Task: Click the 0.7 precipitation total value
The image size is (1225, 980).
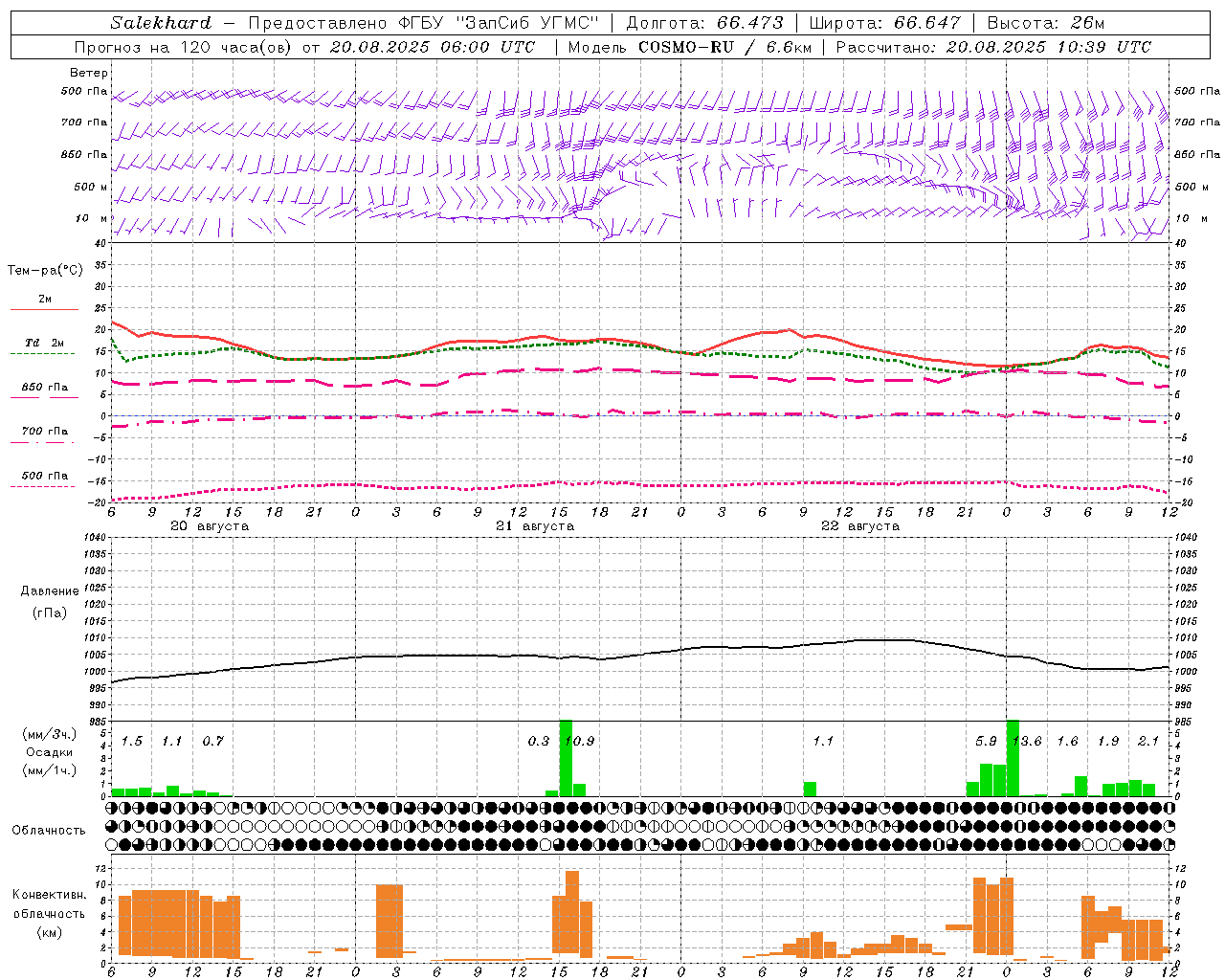Action: pyautogui.click(x=212, y=742)
